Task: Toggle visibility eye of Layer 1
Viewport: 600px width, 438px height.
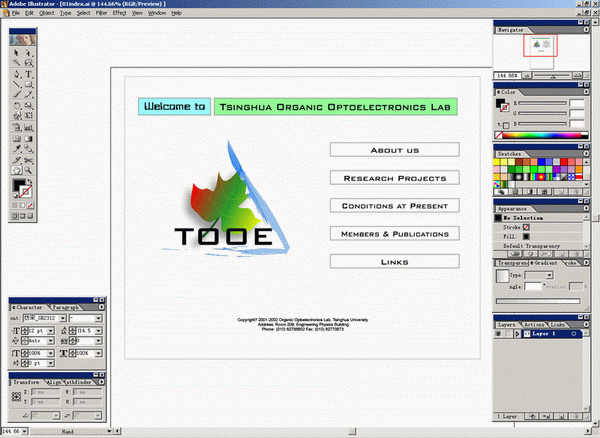Action: point(500,333)
